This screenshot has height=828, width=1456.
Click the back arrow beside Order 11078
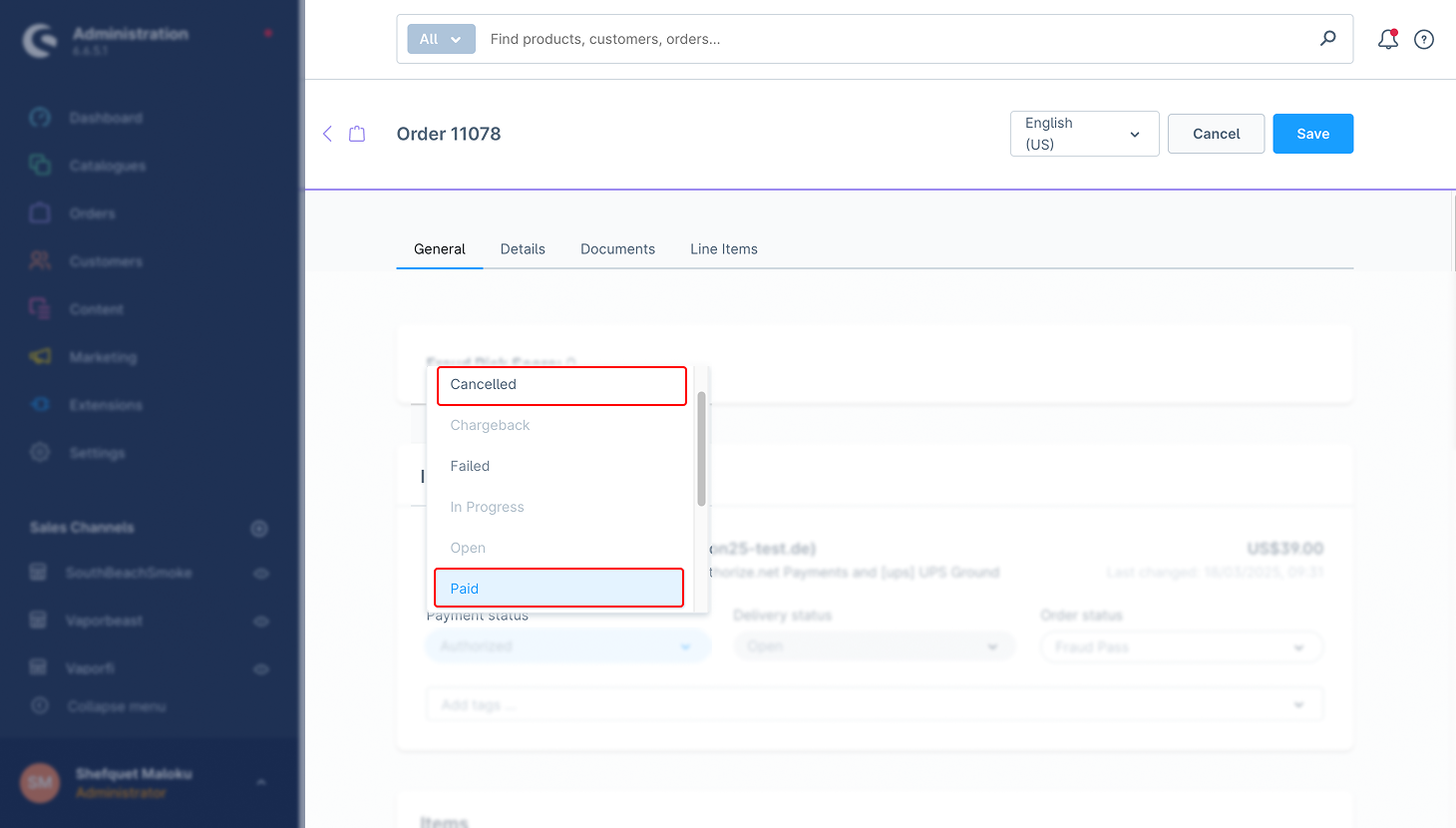coord(327,134)
